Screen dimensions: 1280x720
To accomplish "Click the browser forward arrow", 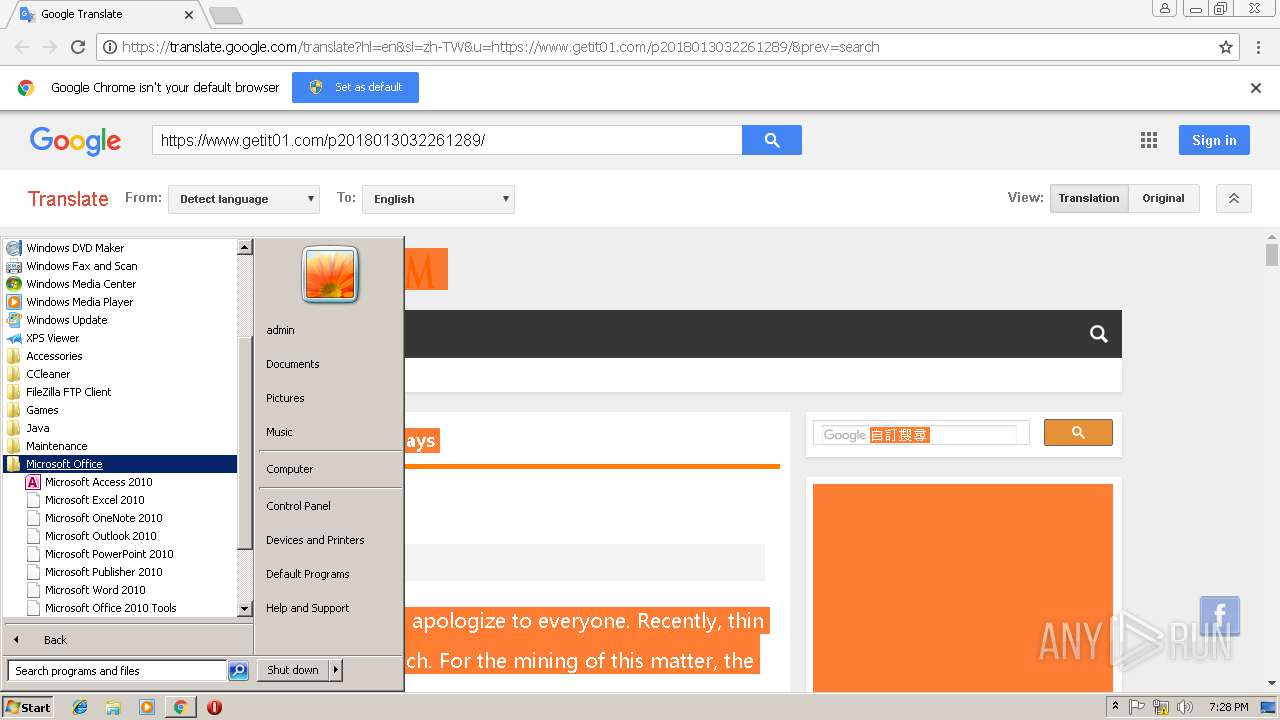I will 50,47.
